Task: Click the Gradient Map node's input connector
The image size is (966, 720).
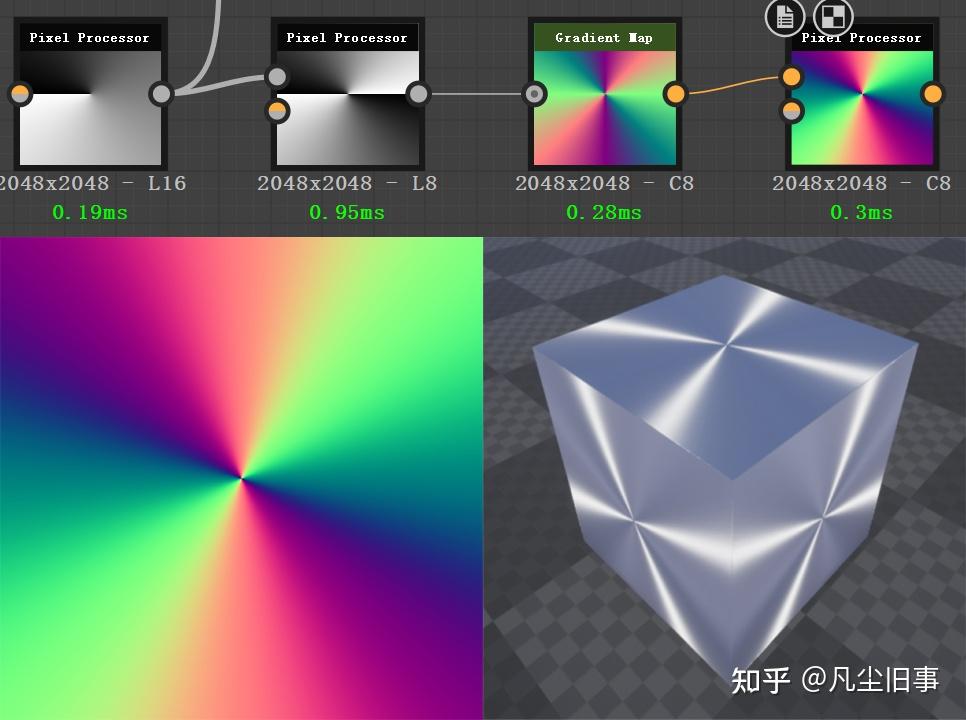Action: tap(535, 94)
